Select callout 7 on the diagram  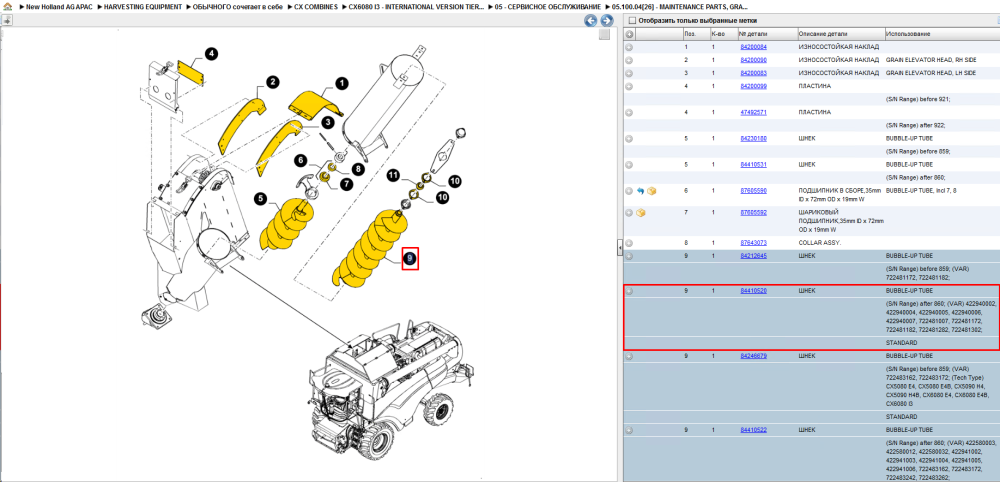click(346, 184)
